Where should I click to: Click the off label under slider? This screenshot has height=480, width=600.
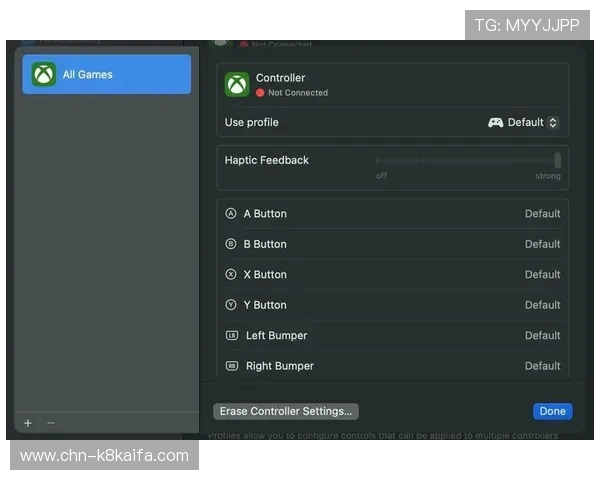tap(381, 176)
